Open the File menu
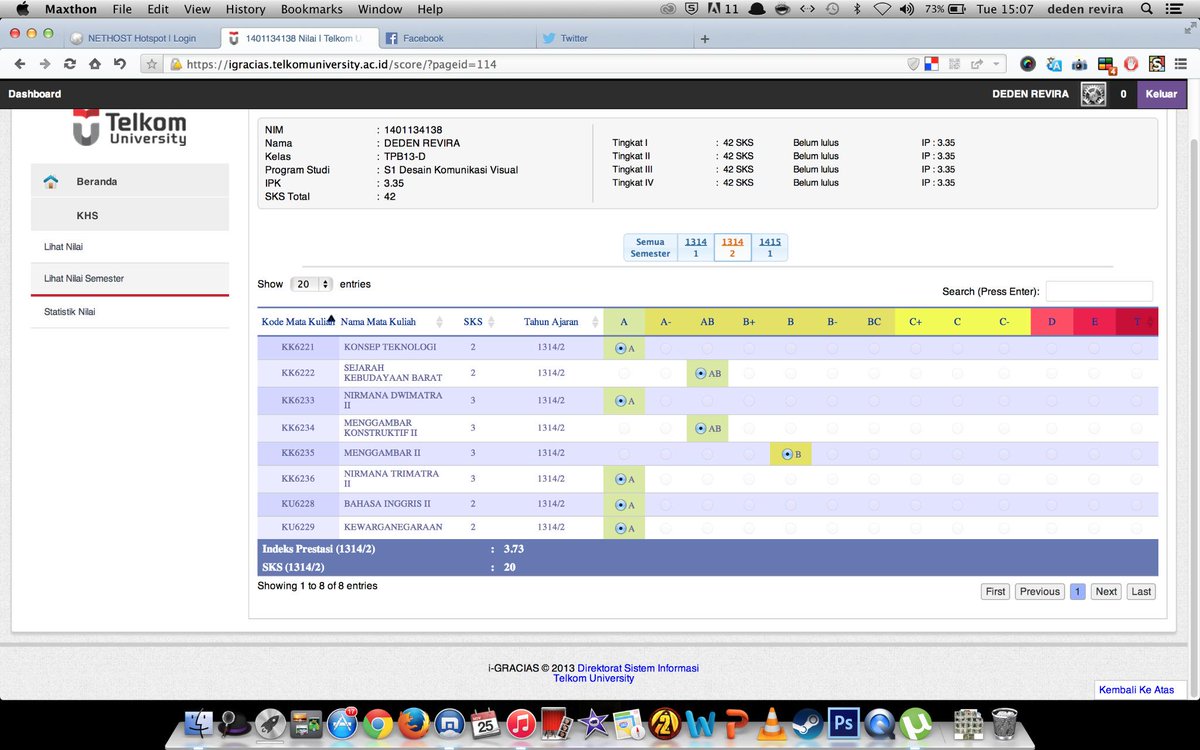This screenshot has width=1200, height=750. pos(122,9)
